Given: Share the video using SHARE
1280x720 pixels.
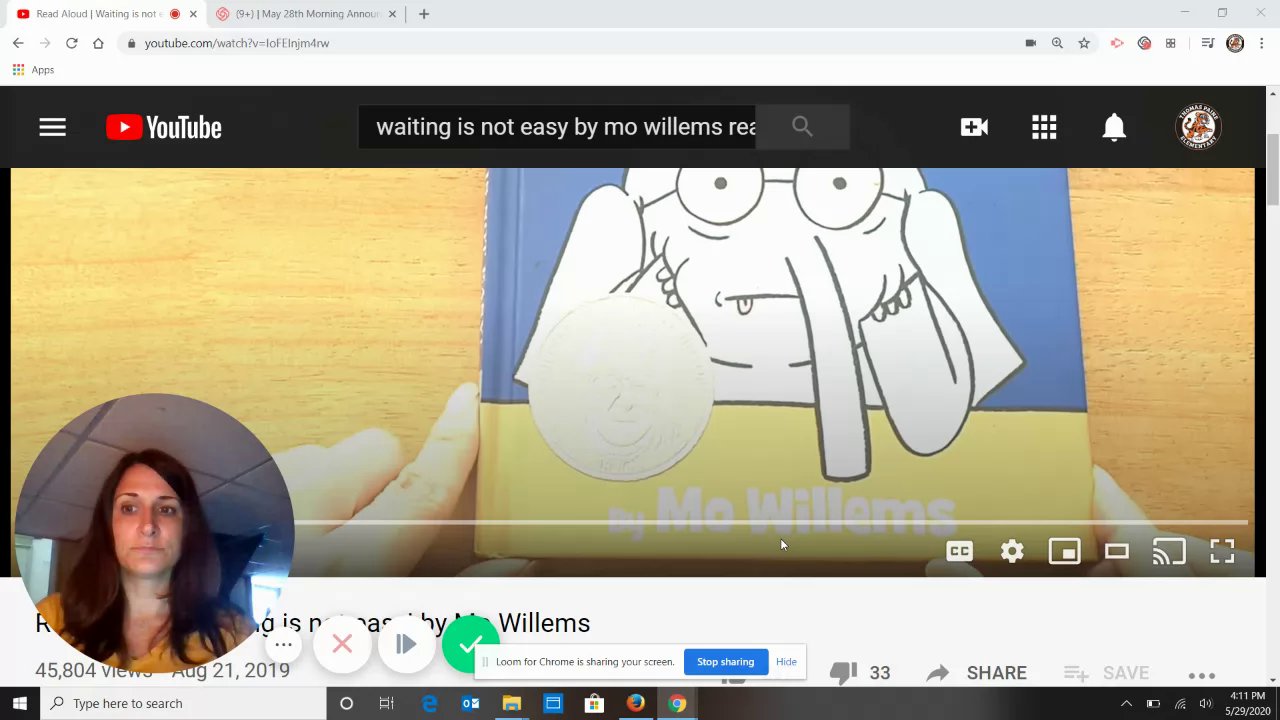Looking at the screenshot, I should pos(976,673).
